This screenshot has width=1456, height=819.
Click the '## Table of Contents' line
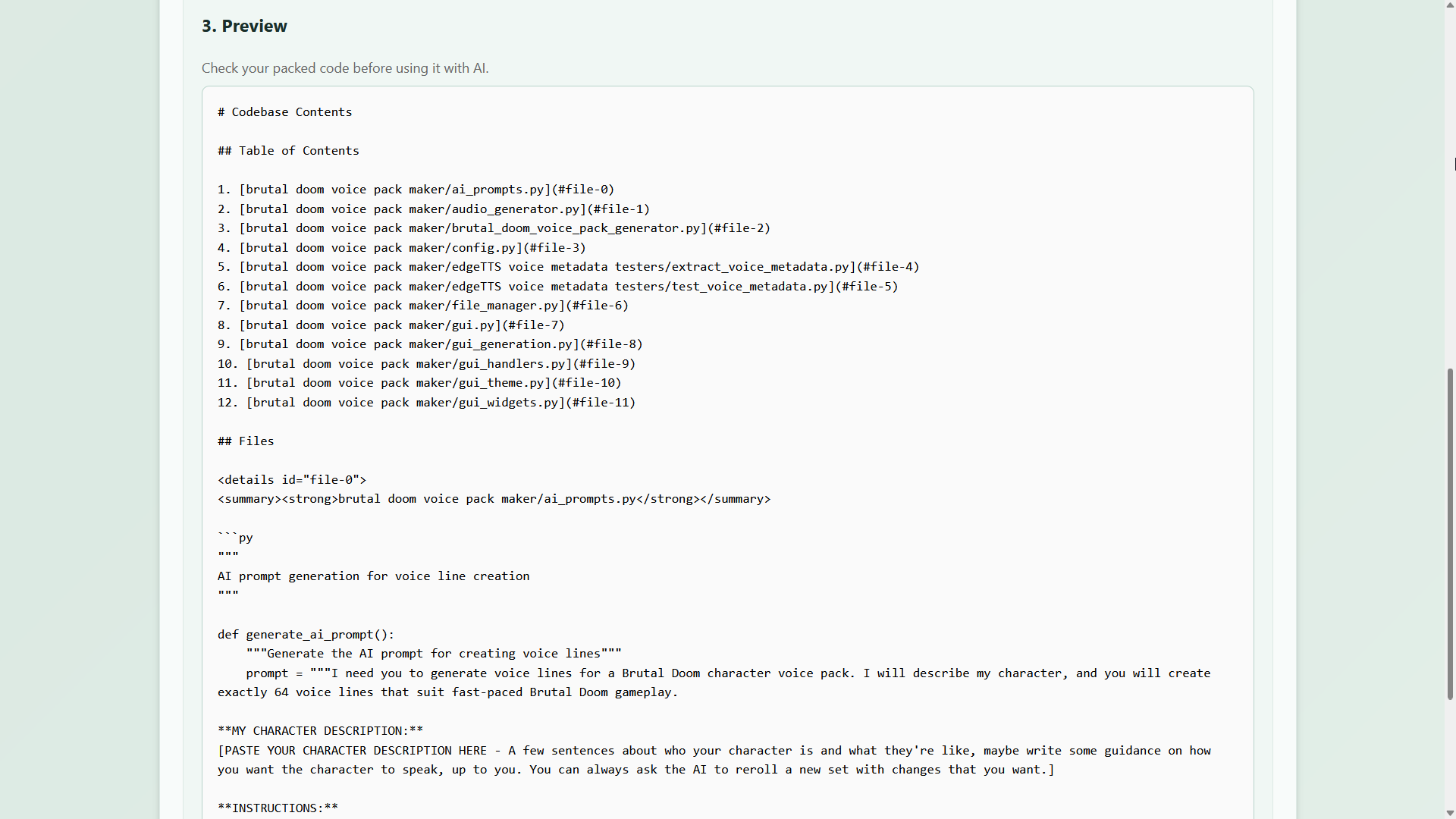coord(288,151)
